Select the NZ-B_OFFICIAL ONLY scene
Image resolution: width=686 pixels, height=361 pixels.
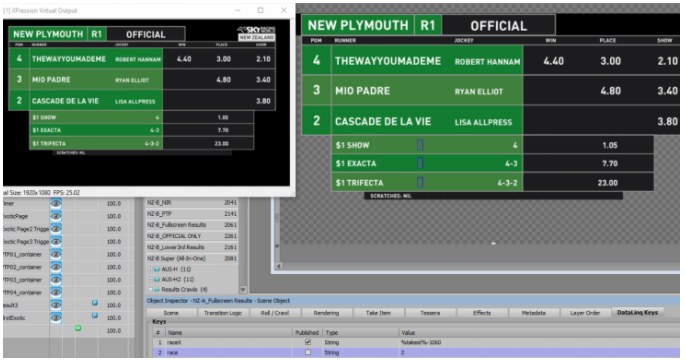point(192,236)
